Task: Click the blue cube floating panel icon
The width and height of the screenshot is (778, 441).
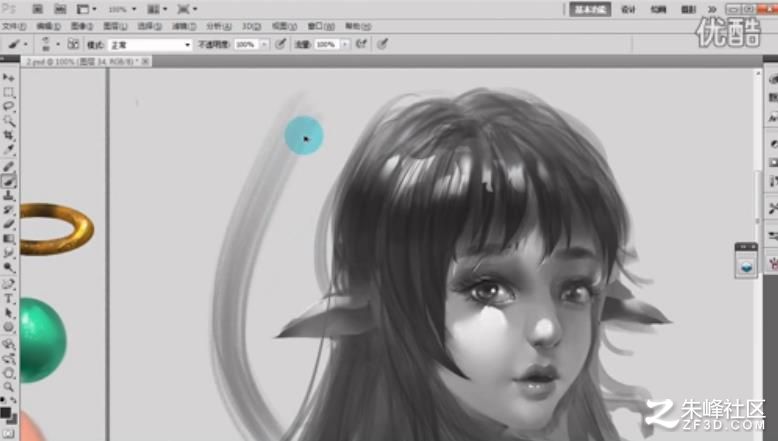Action: pos(746,267)
